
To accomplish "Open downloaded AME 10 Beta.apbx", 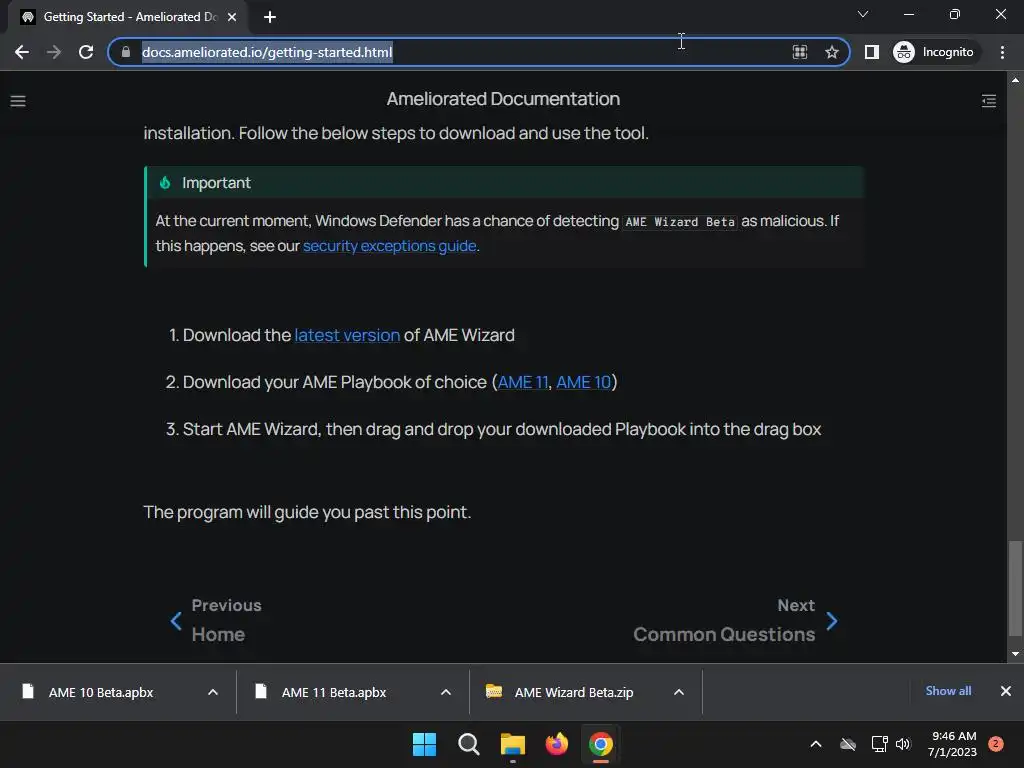I will point(101,692).
